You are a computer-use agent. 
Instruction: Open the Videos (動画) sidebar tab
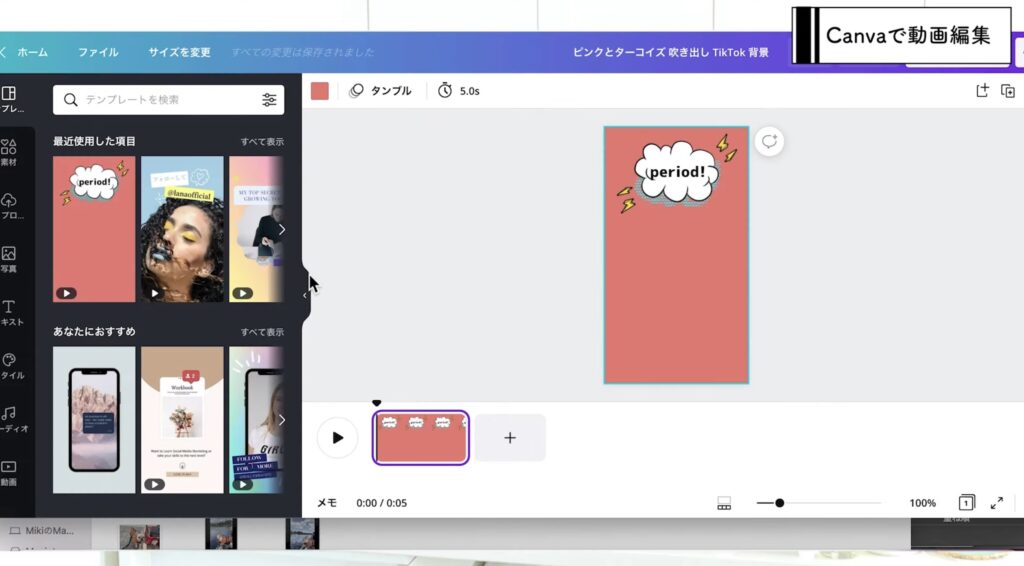(10, 473)
